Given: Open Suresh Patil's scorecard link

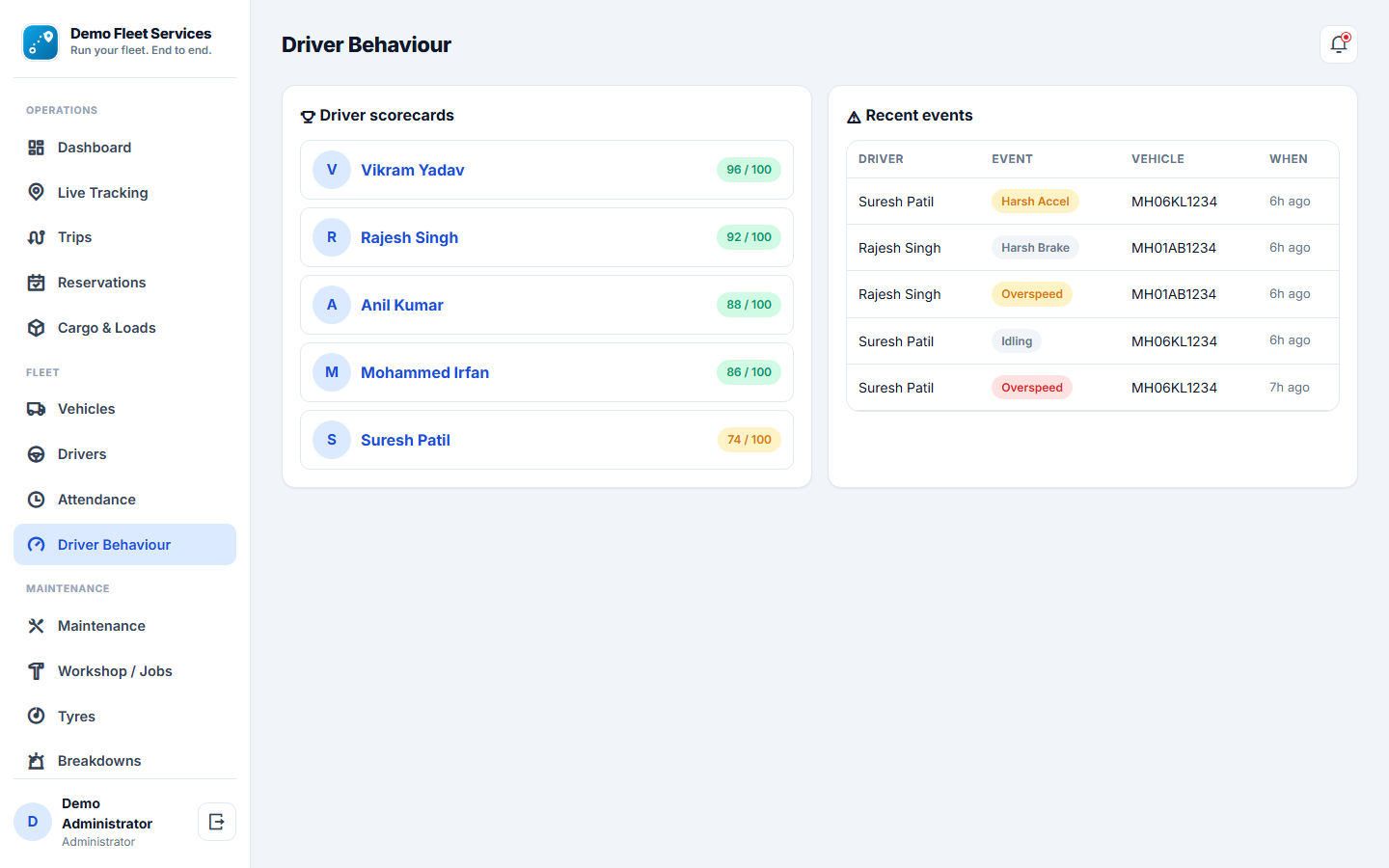Looking at the screenshot, I should coord(405,440).
